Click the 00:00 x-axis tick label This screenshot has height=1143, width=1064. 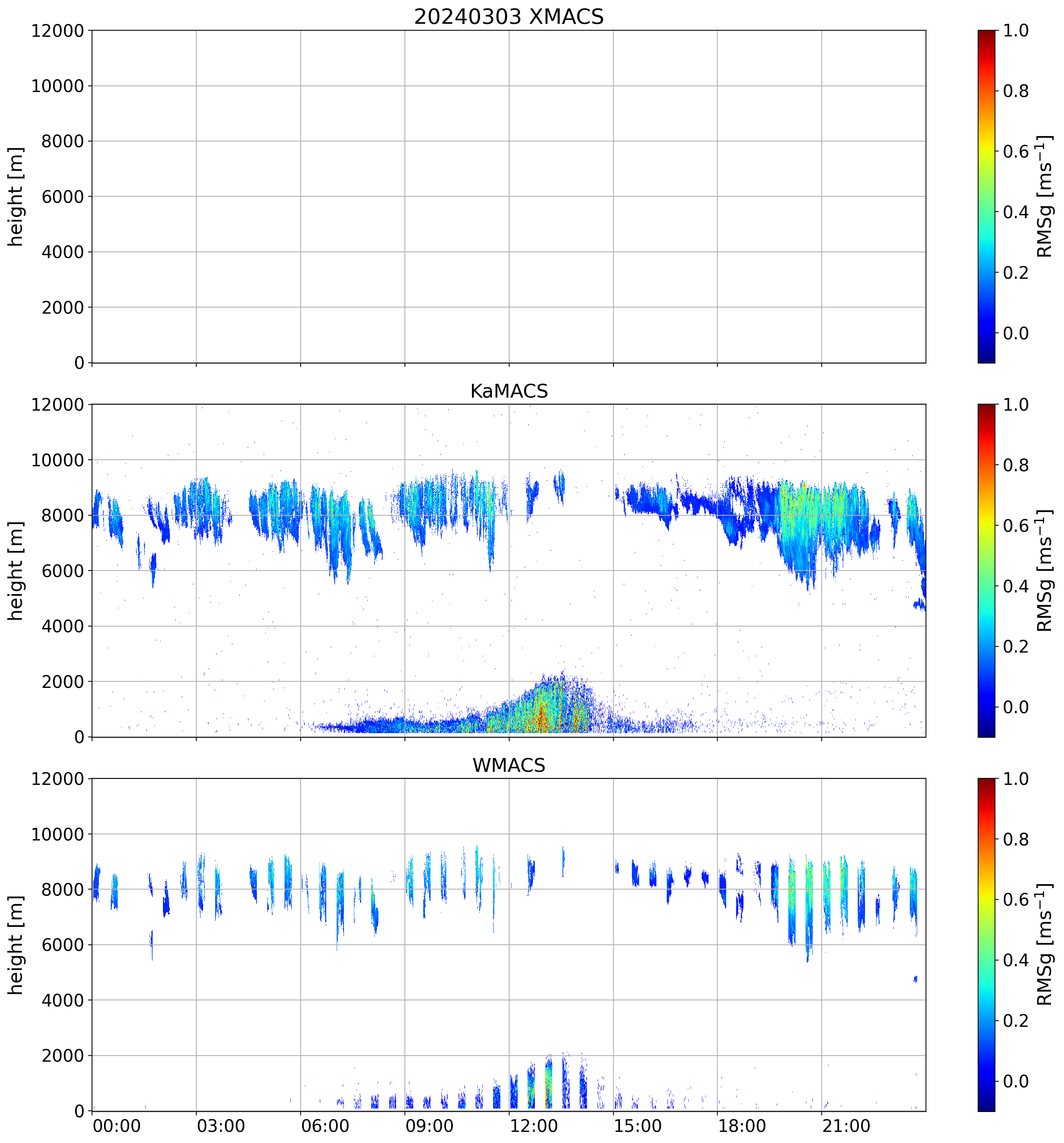point(117,1126)
